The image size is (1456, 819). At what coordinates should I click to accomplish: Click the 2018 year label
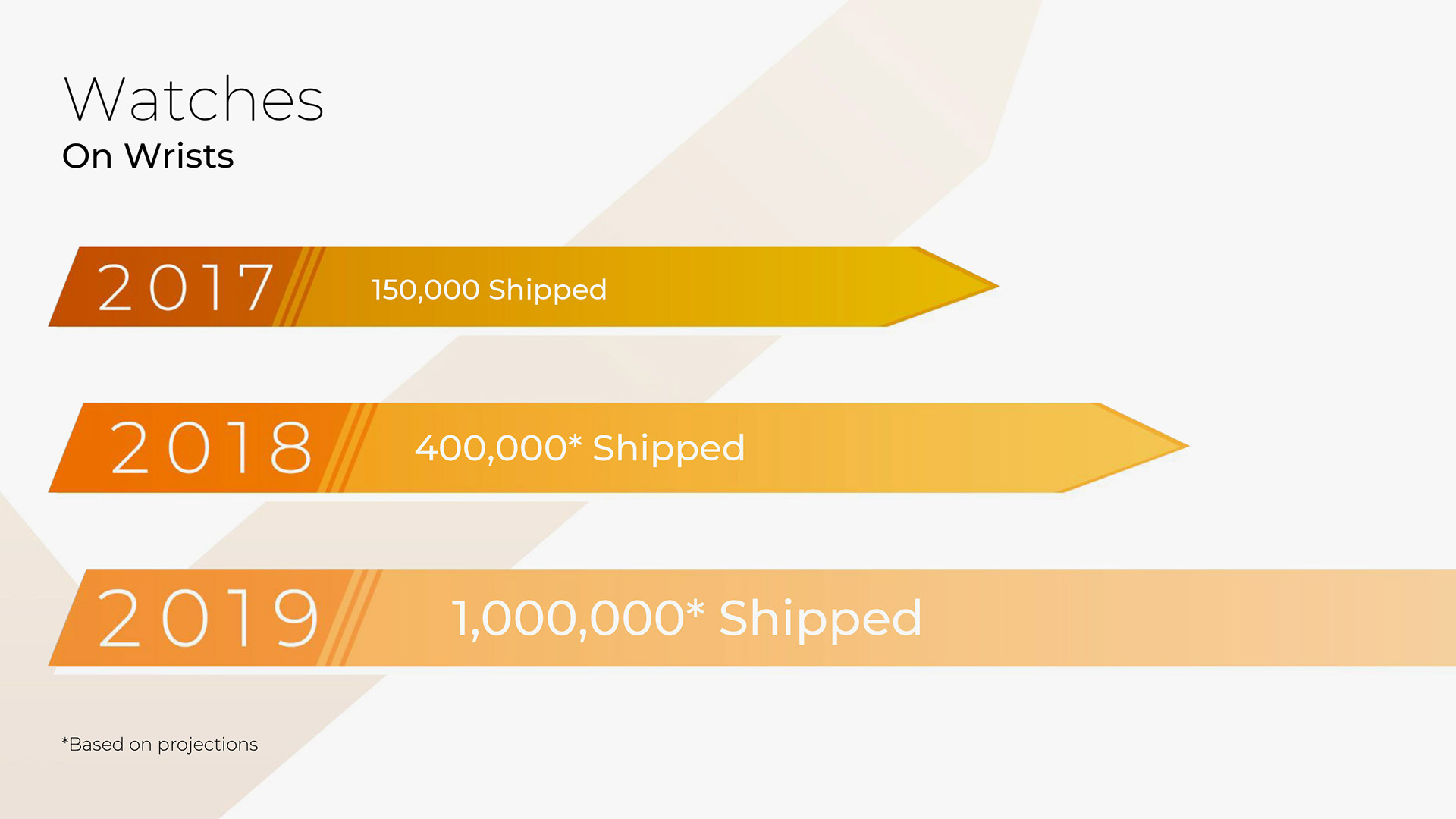(211, 448)
